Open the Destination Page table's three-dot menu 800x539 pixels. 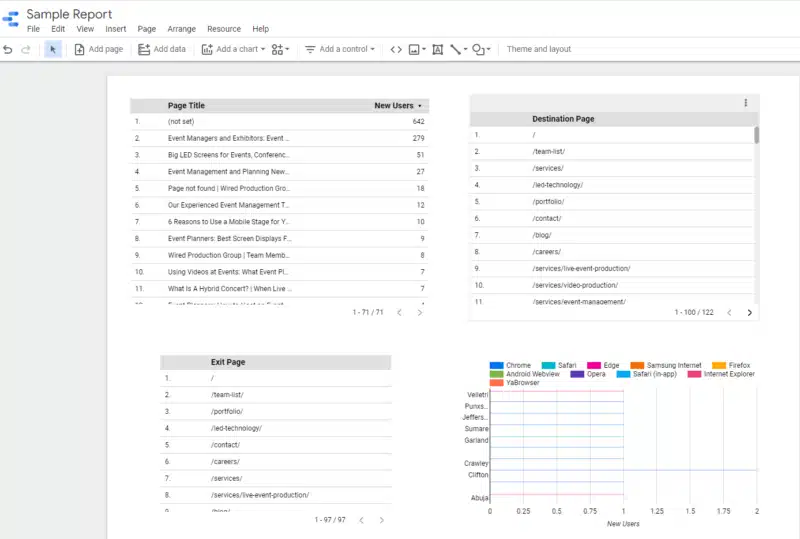(745, 103)
